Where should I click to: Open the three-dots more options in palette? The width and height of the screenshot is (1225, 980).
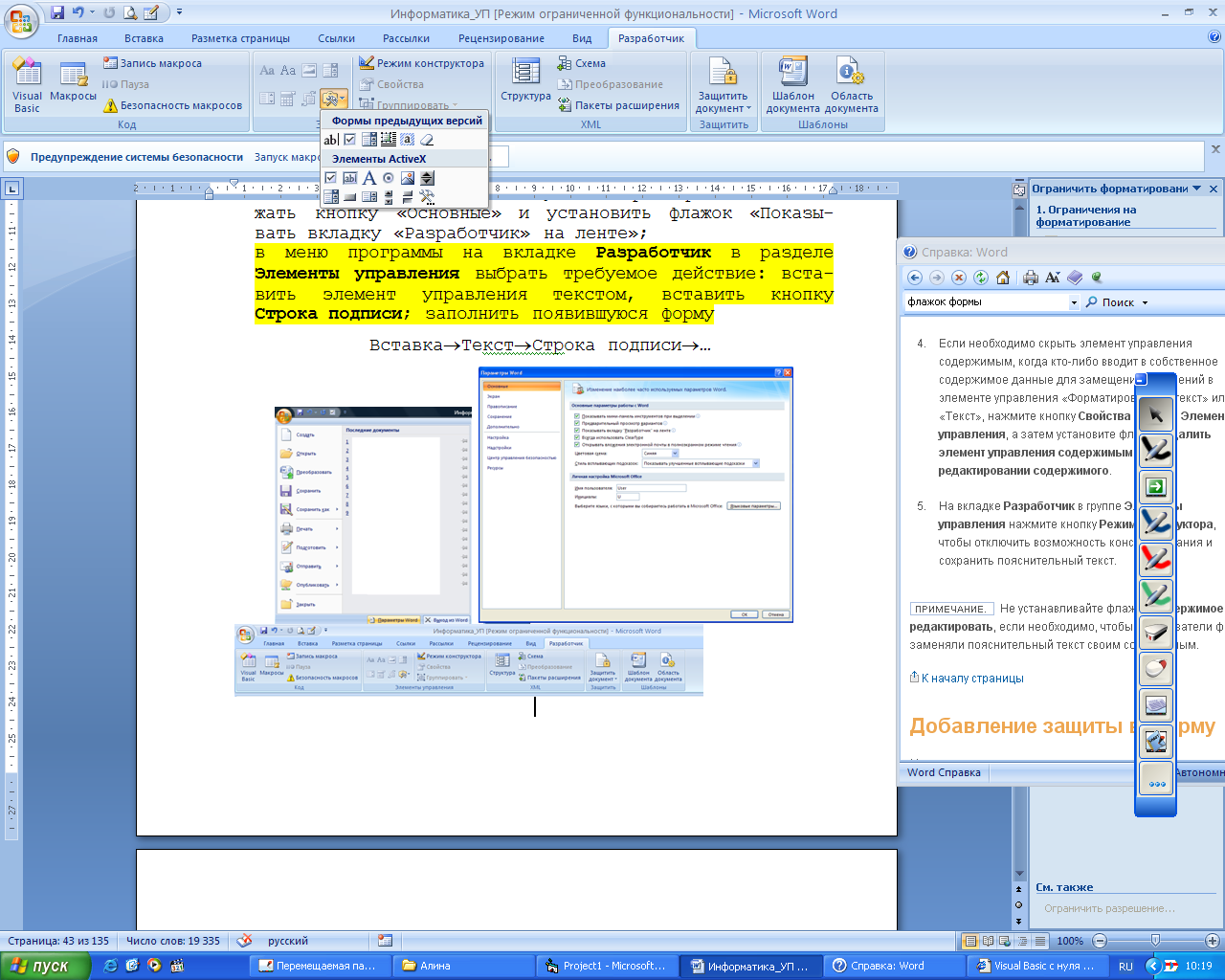coord(1156,779)
